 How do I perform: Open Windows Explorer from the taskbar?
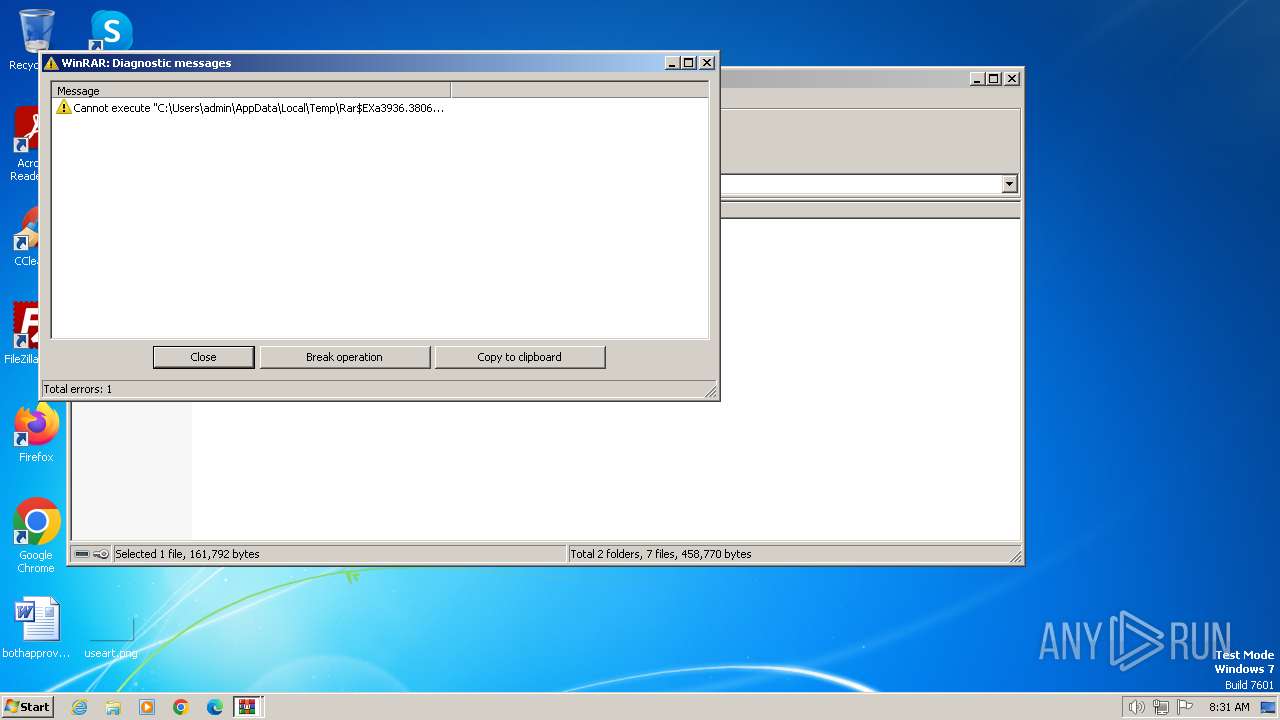click(113, 707)
